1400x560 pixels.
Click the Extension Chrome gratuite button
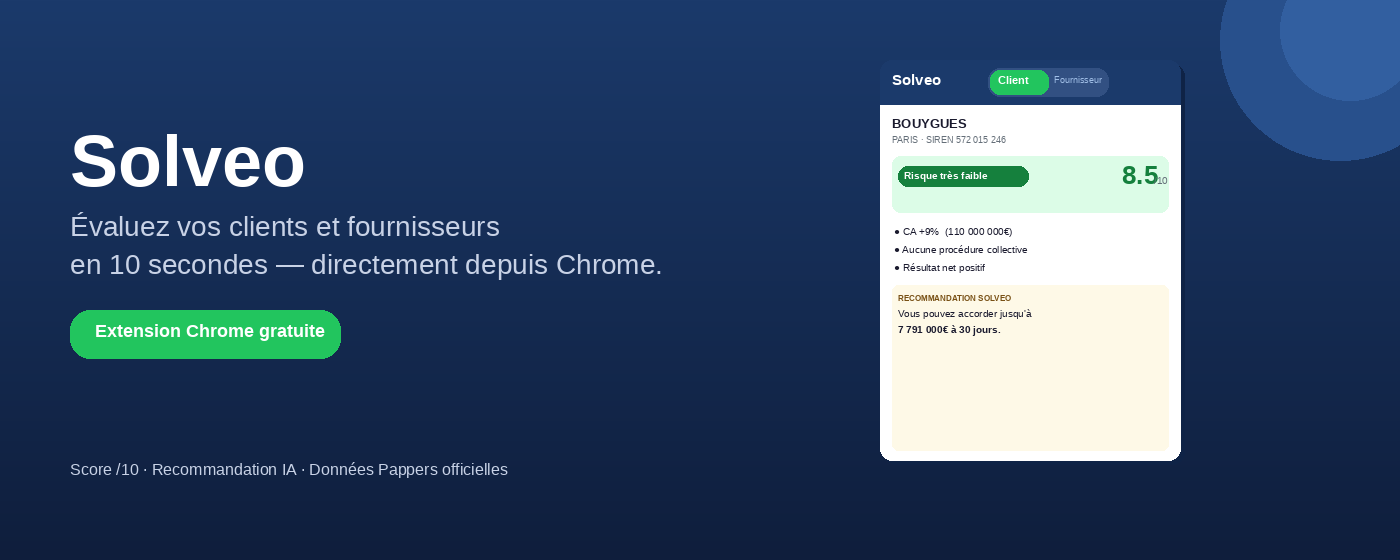(205, 334)
